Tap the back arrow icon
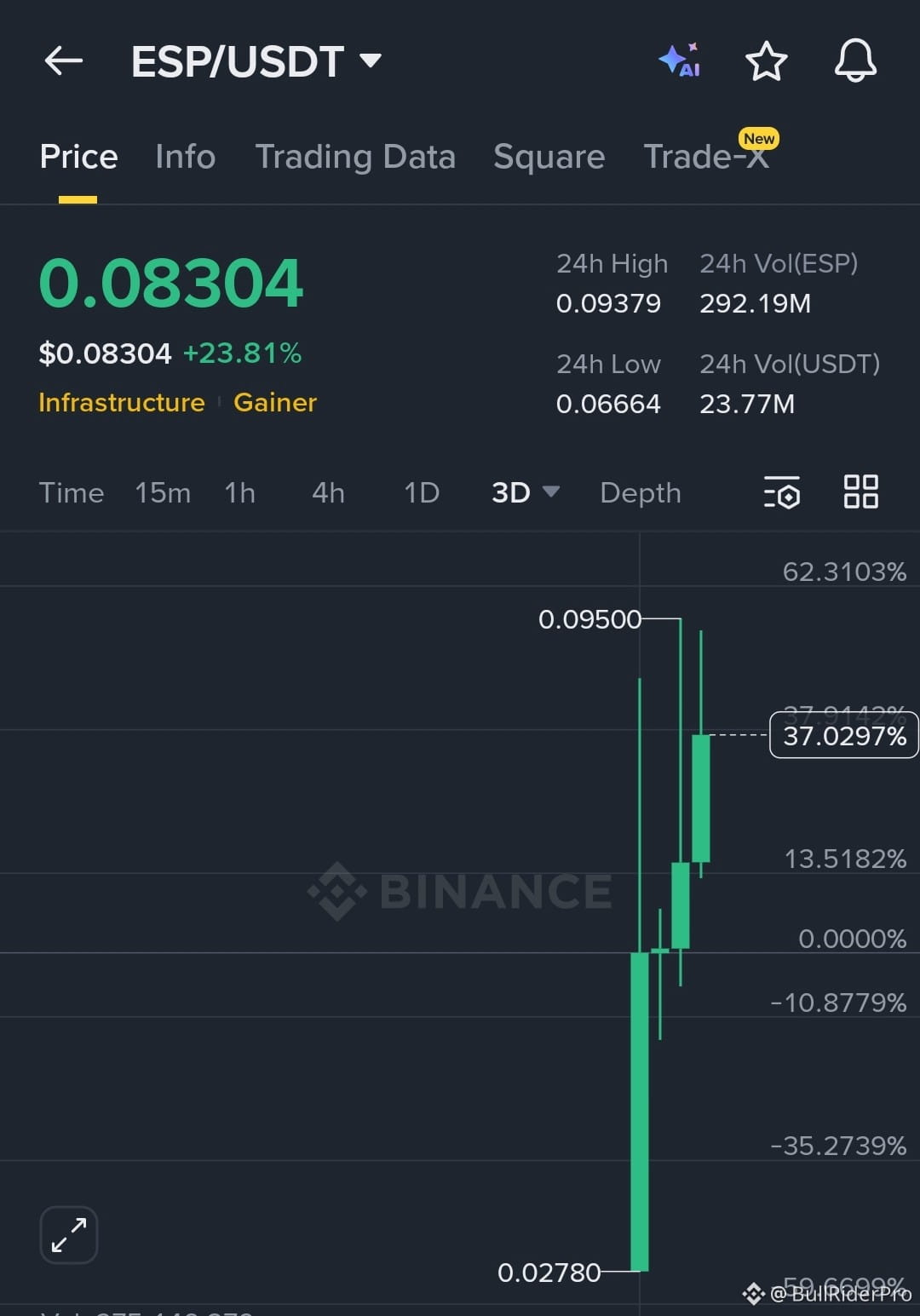920x1316 pixels. coord(64,61)
